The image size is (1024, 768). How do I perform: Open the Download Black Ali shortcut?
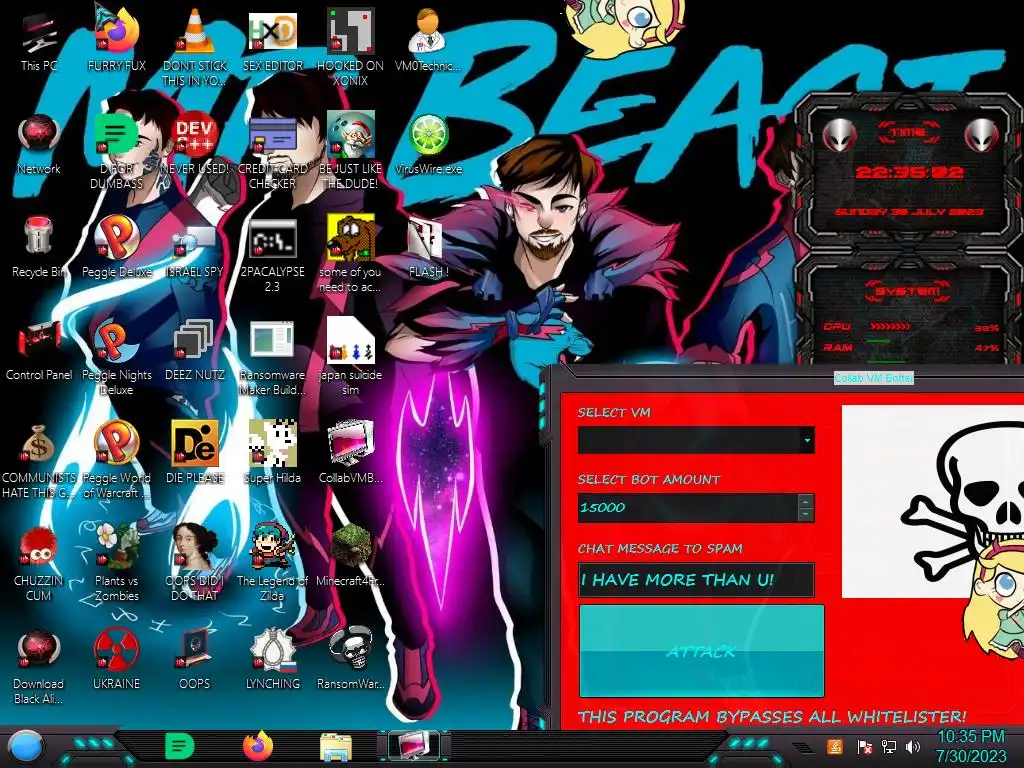[x=39, y=666]
